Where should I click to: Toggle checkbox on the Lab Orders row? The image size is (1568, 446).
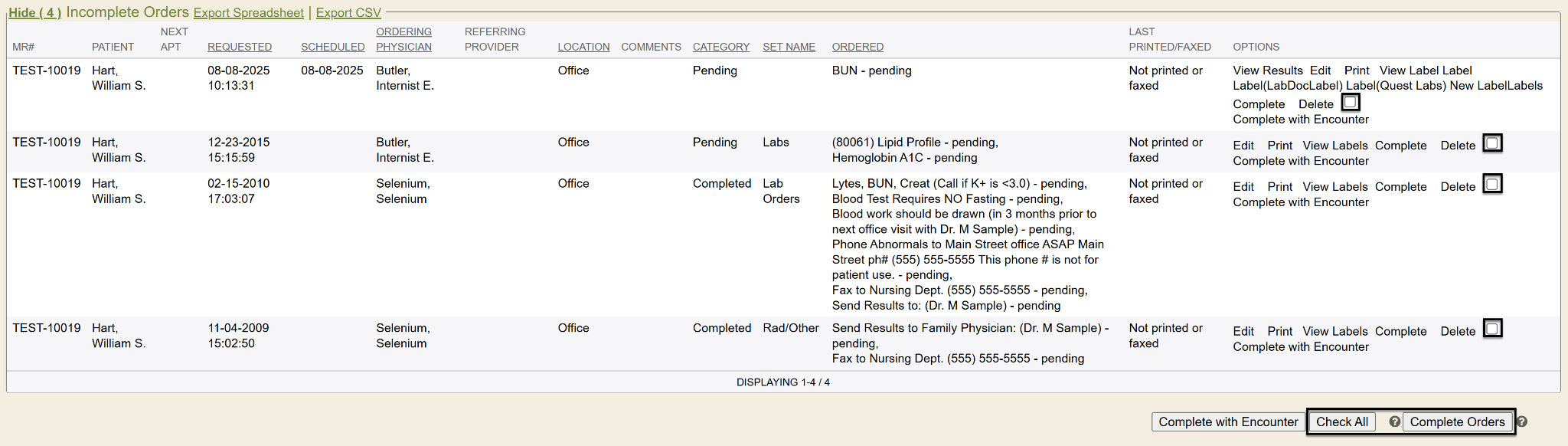pos(1492,185)
